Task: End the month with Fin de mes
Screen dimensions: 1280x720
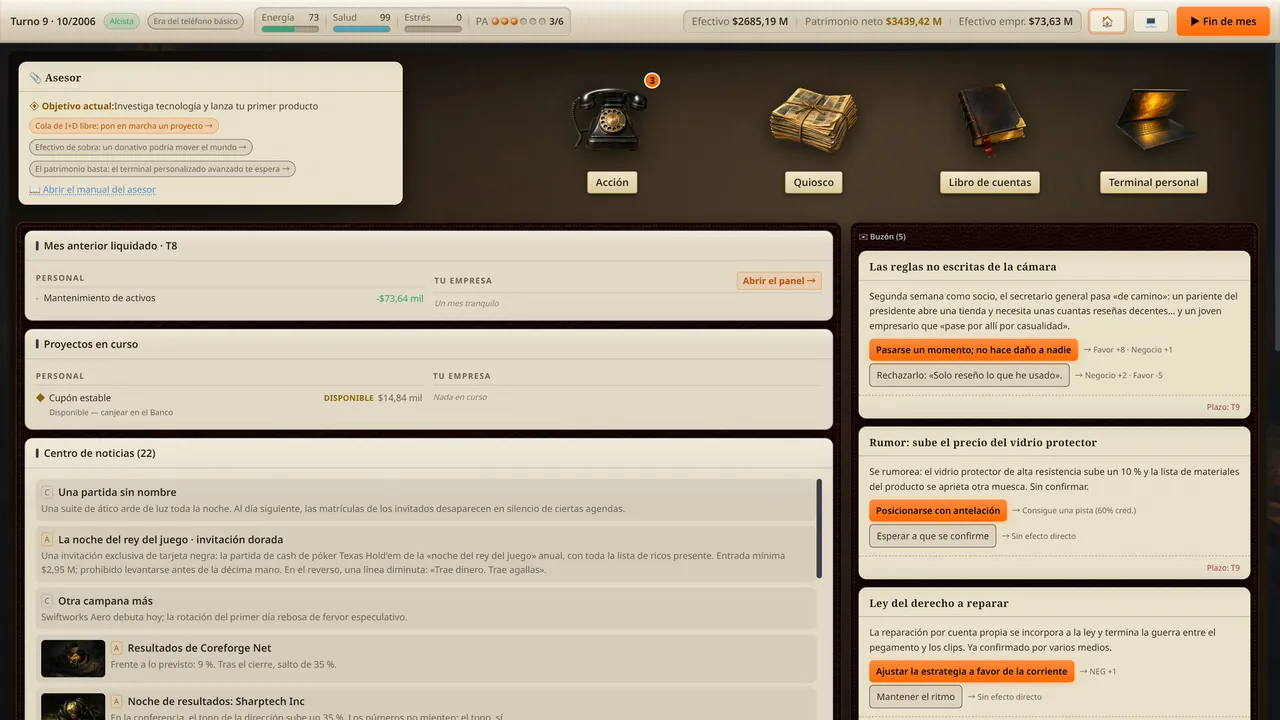Action: pyautogui.click(x=1222, y=21)
